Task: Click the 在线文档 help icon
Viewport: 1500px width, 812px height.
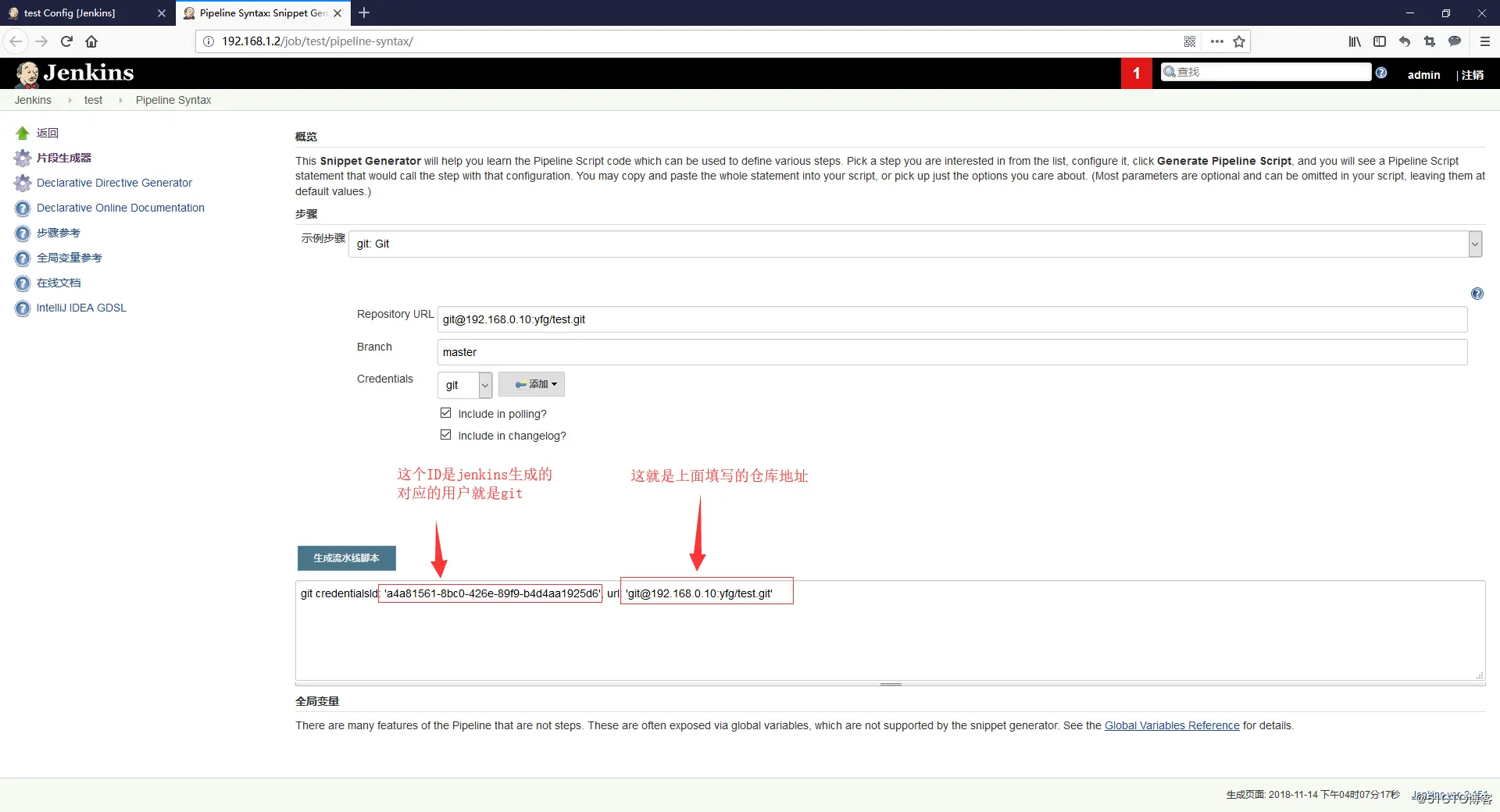Action: [23, 283]
